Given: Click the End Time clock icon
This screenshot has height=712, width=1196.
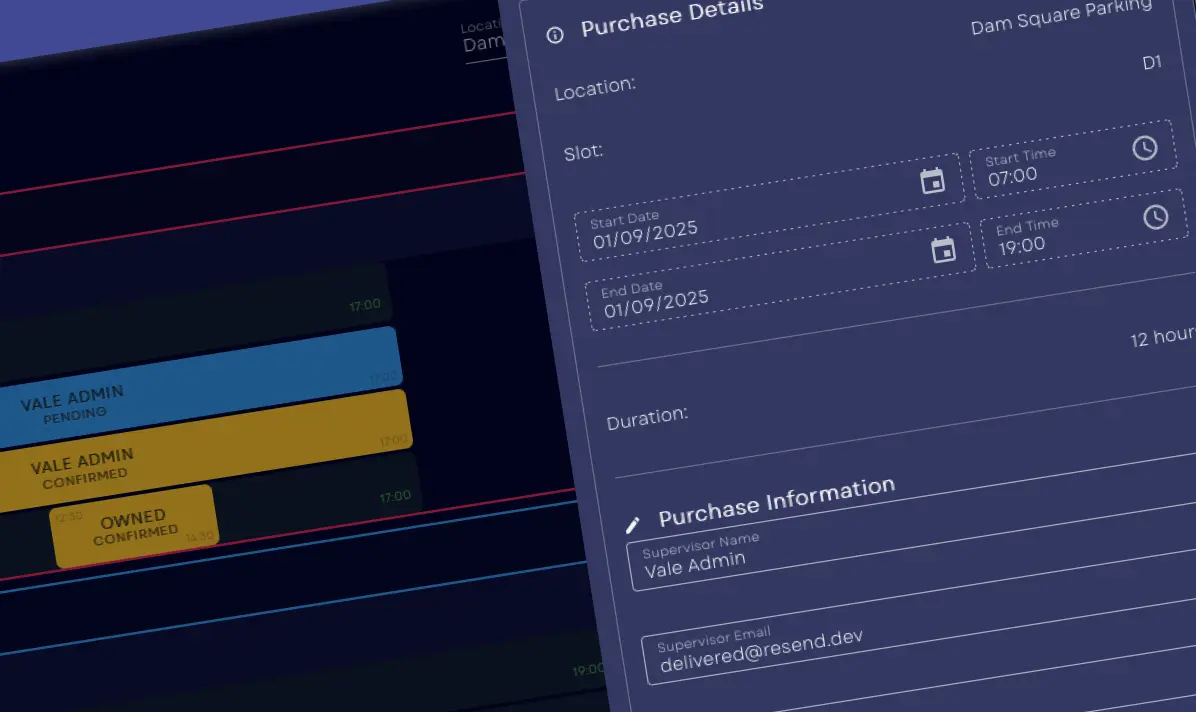Looking at the screenshot, I should pyautogui.click(x=1155, y=217).
